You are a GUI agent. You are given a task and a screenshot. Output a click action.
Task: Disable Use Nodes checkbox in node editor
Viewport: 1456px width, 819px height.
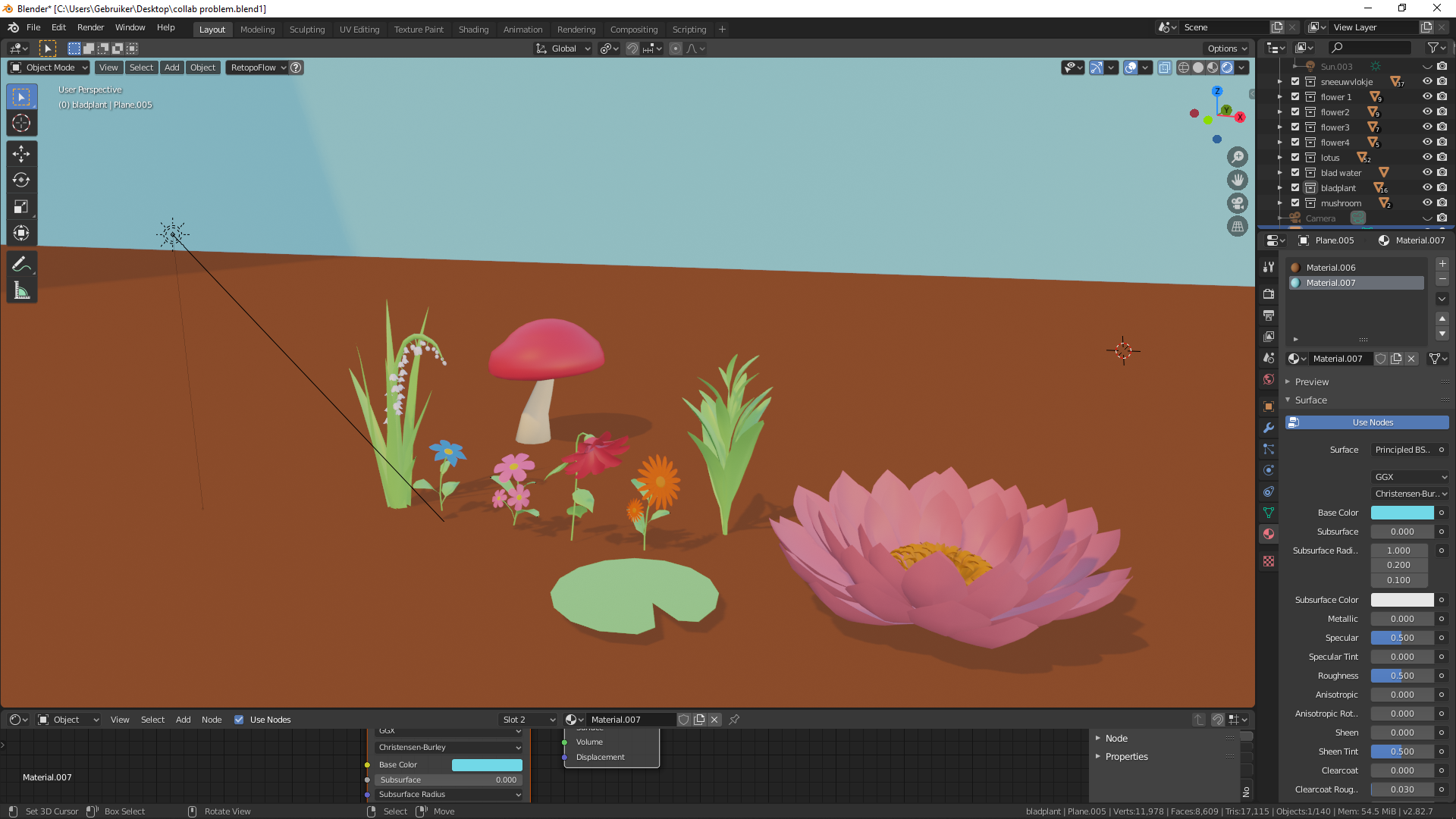(239, 720)
